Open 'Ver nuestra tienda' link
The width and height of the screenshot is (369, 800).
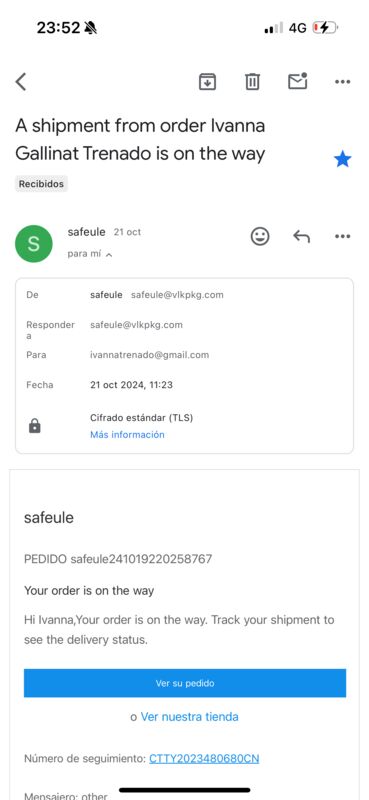tap(189, 717)
